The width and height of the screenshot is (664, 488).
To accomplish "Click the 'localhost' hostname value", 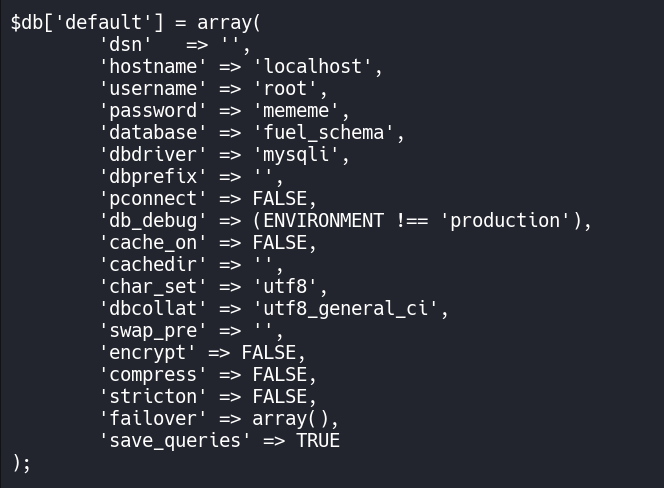I will (x=317, y=67).
